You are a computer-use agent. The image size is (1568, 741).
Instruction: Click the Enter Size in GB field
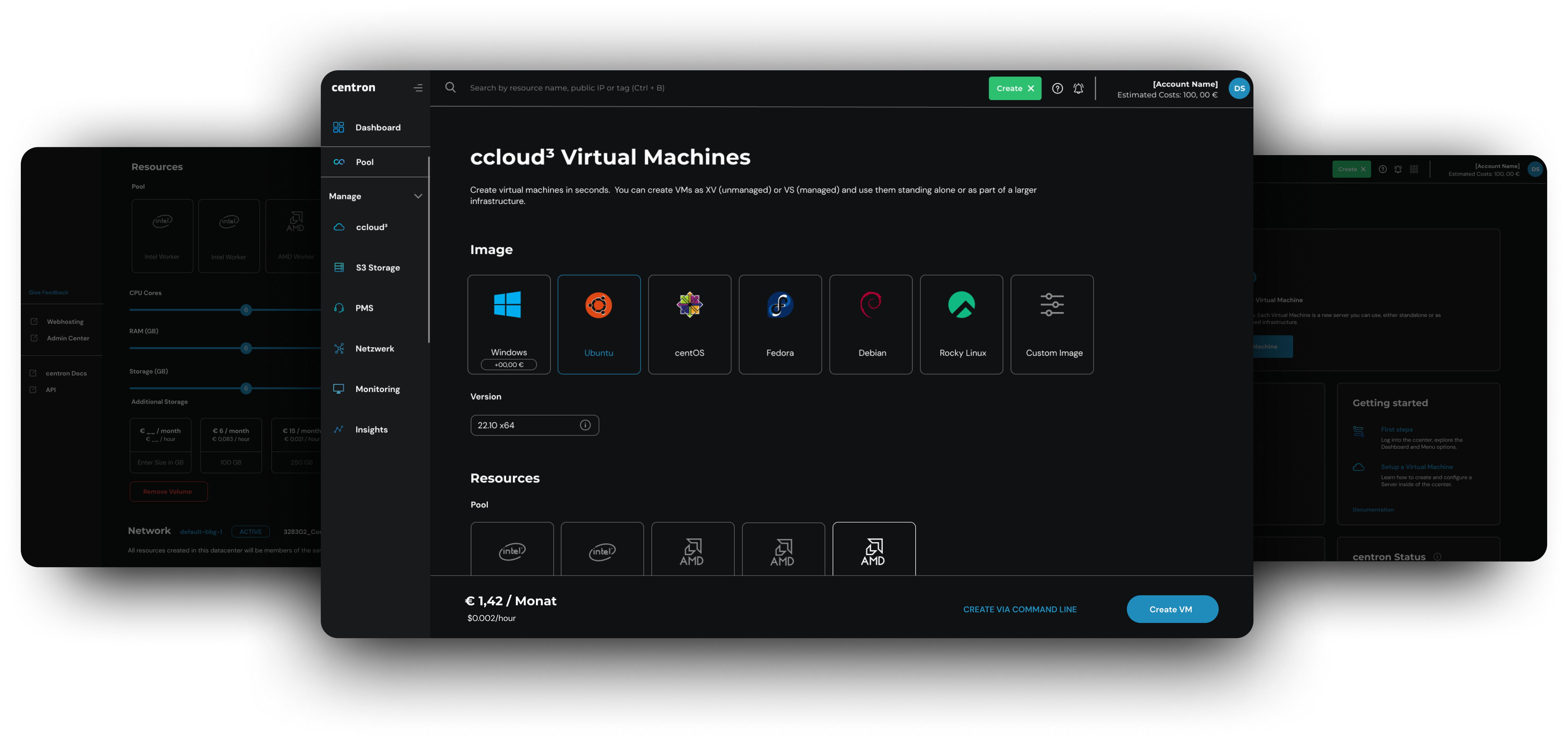point(160,462)
